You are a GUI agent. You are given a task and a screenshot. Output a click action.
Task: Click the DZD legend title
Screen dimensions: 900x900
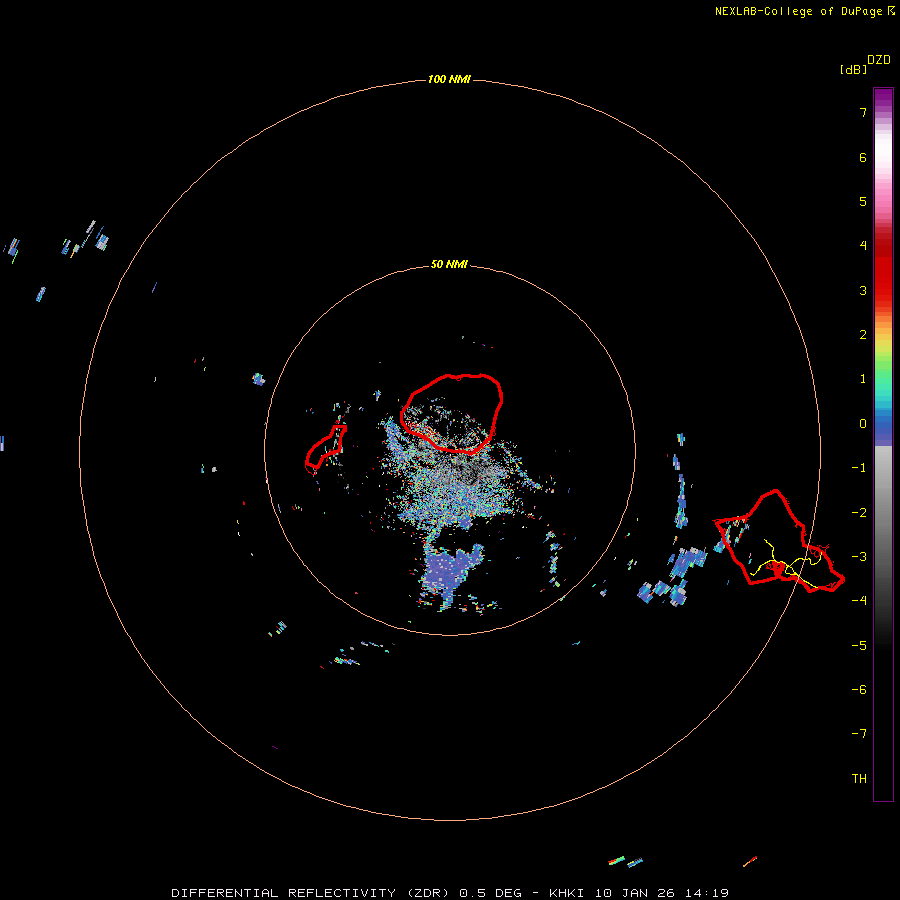pyautogui.click(x=879, y=60)
